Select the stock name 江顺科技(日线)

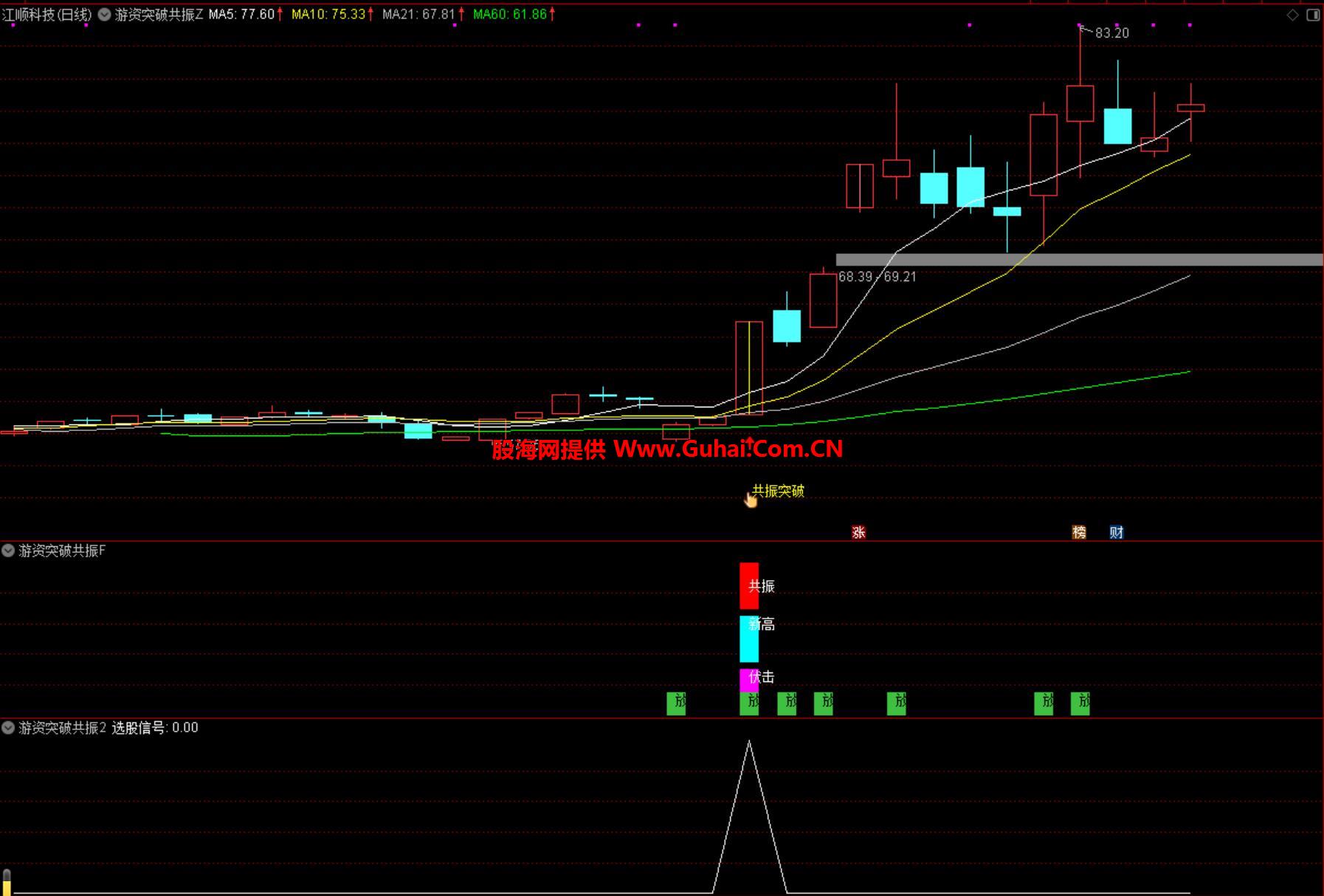coord(47,14)
